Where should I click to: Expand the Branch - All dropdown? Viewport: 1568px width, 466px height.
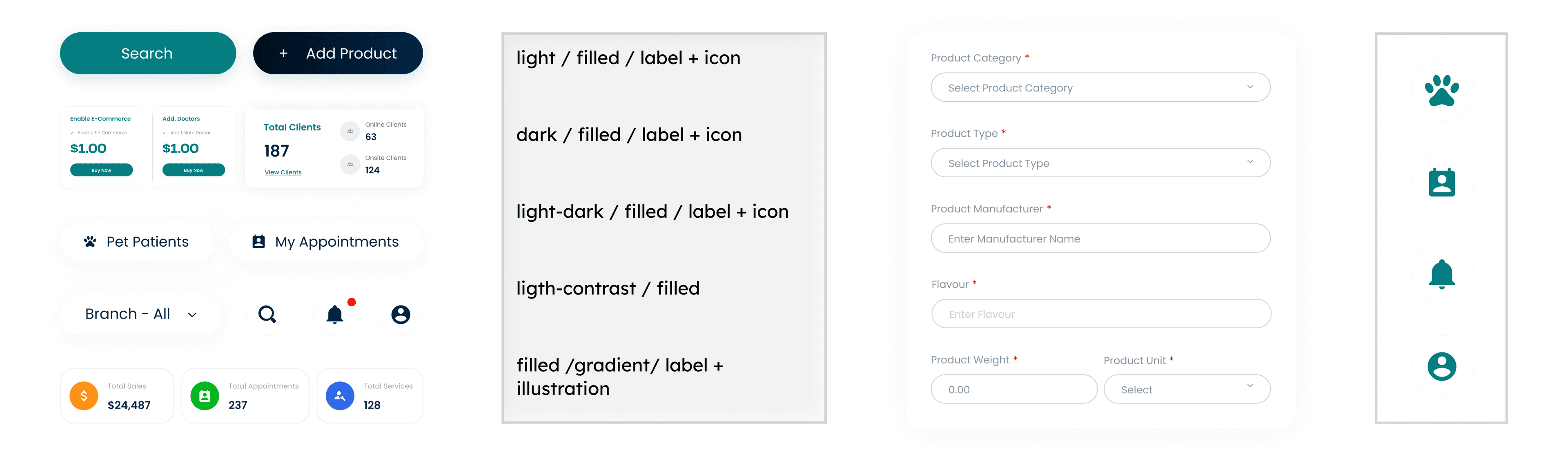(x=140, y=314)
